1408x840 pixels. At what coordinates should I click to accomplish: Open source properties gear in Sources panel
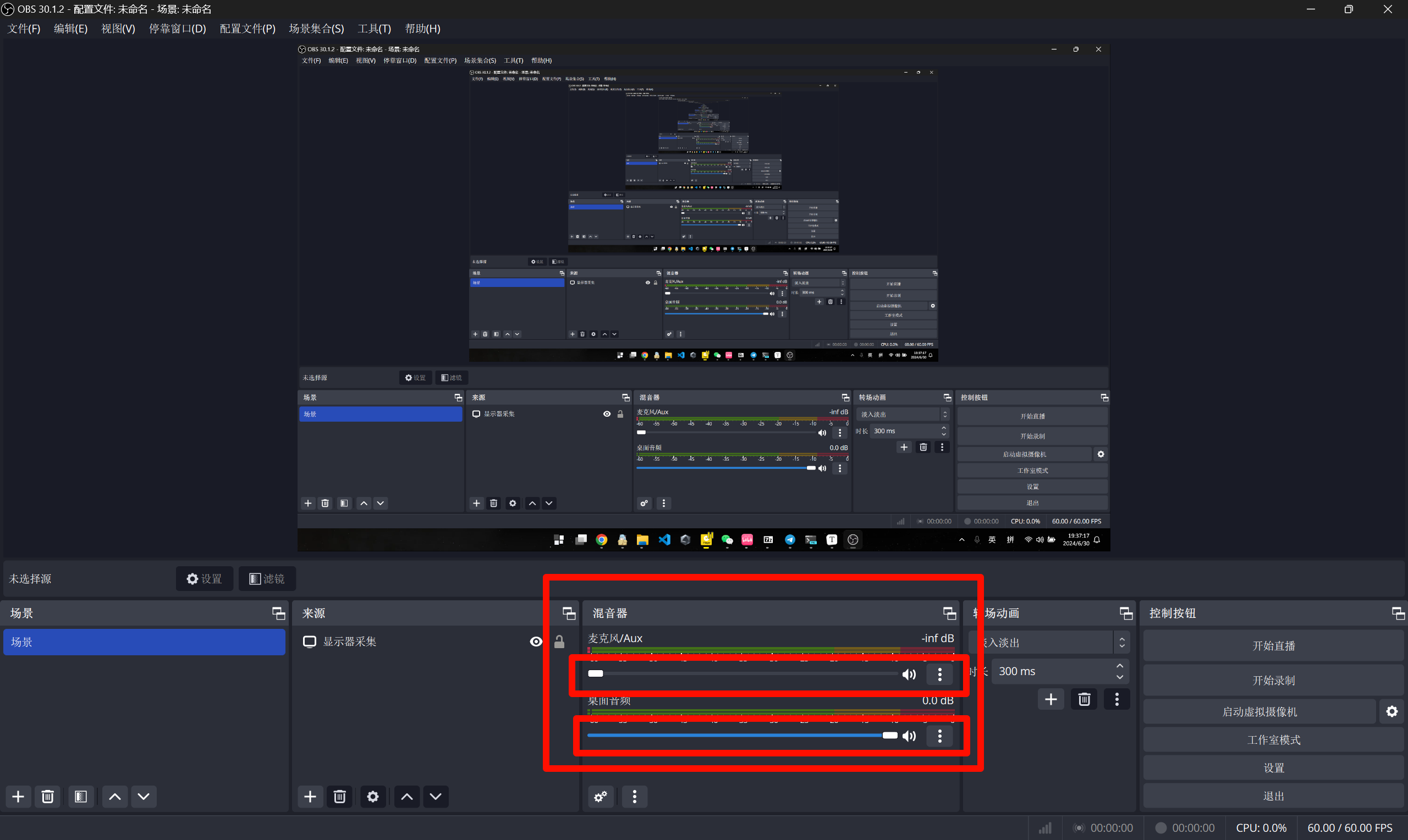click(372, 797)
